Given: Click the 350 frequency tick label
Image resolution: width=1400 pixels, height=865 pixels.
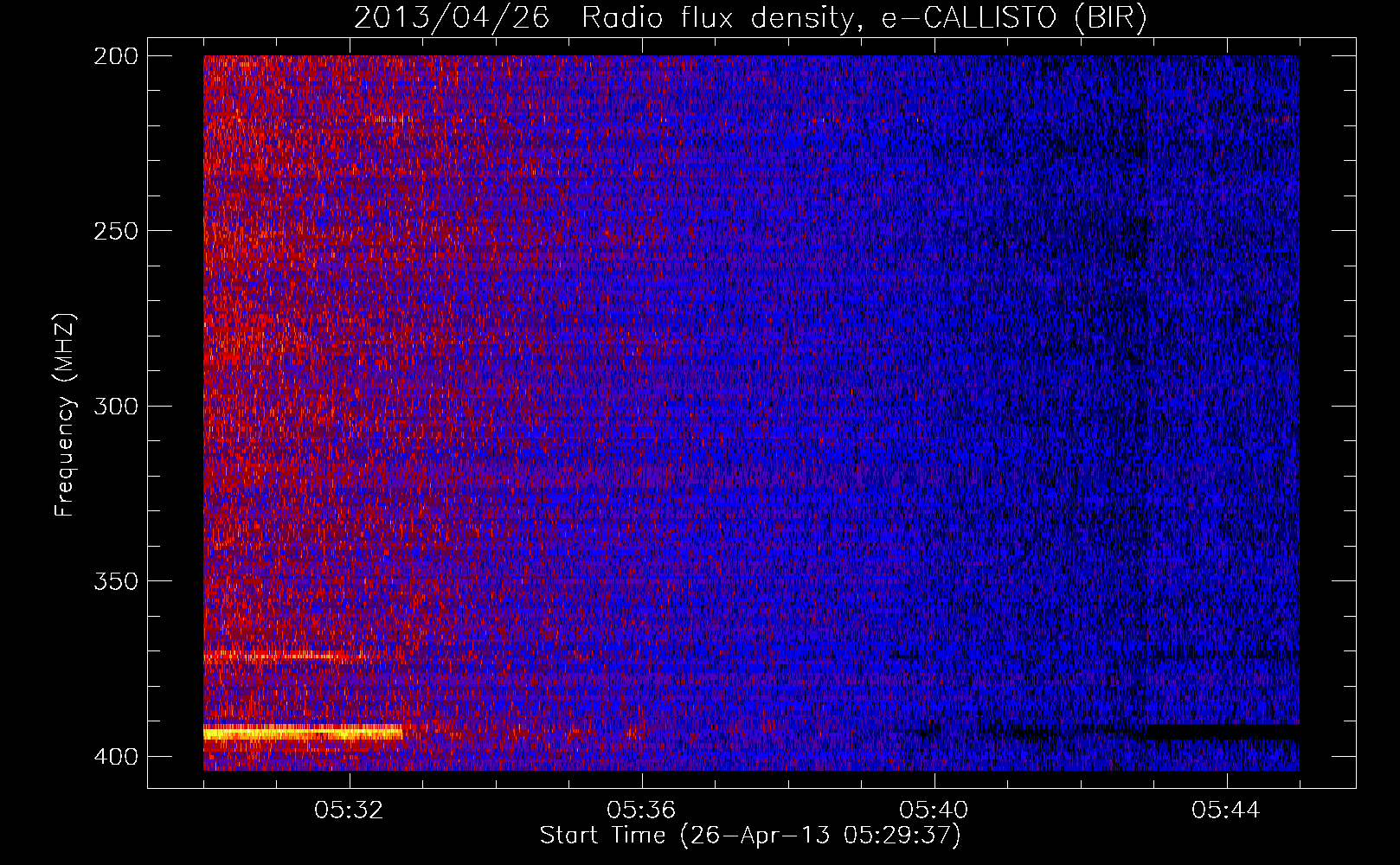Looking at the screenshot, I should coord(116,580).
